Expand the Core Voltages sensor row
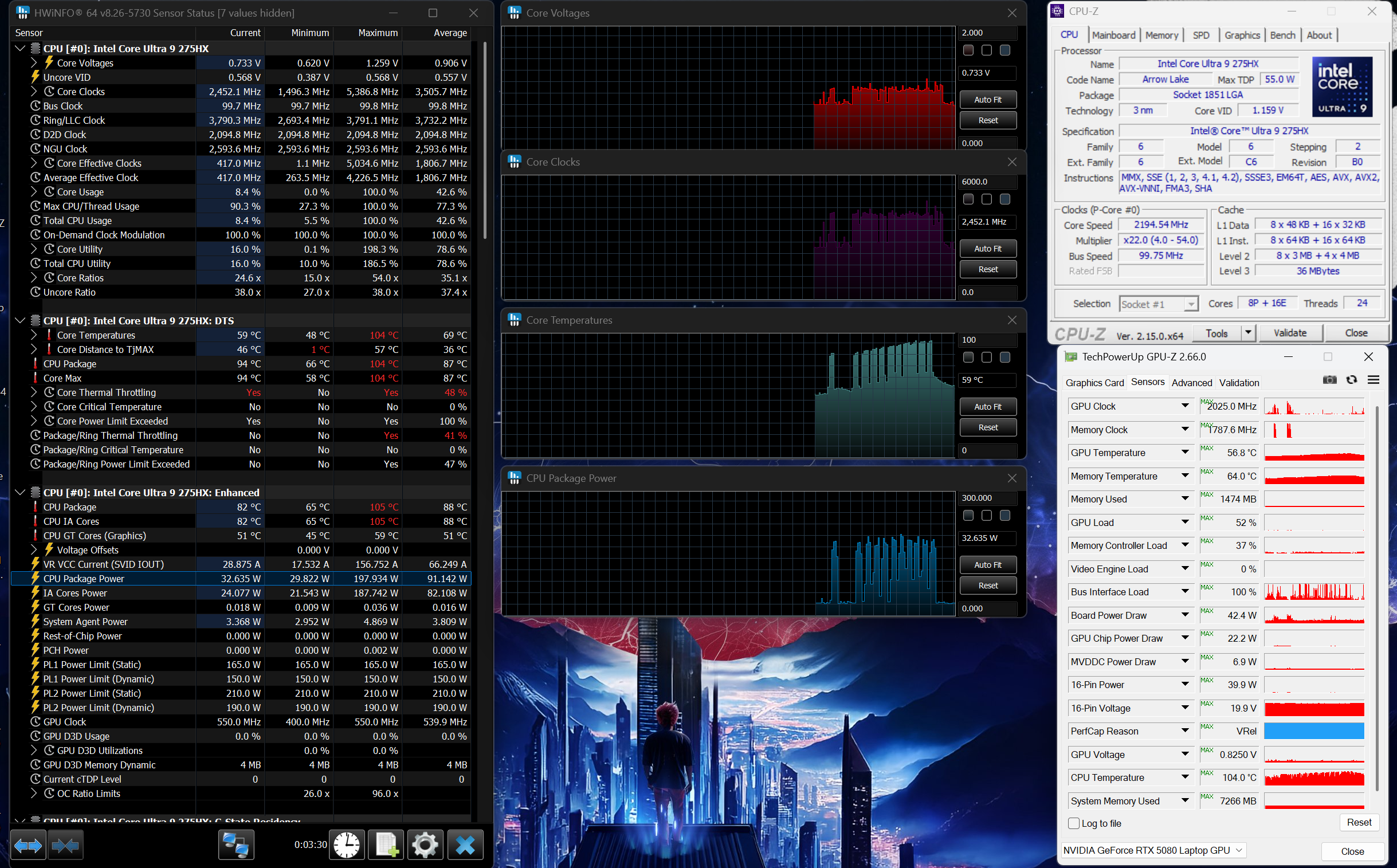The height and width of the screenshot is (868, 1397). tap(33, 62)
